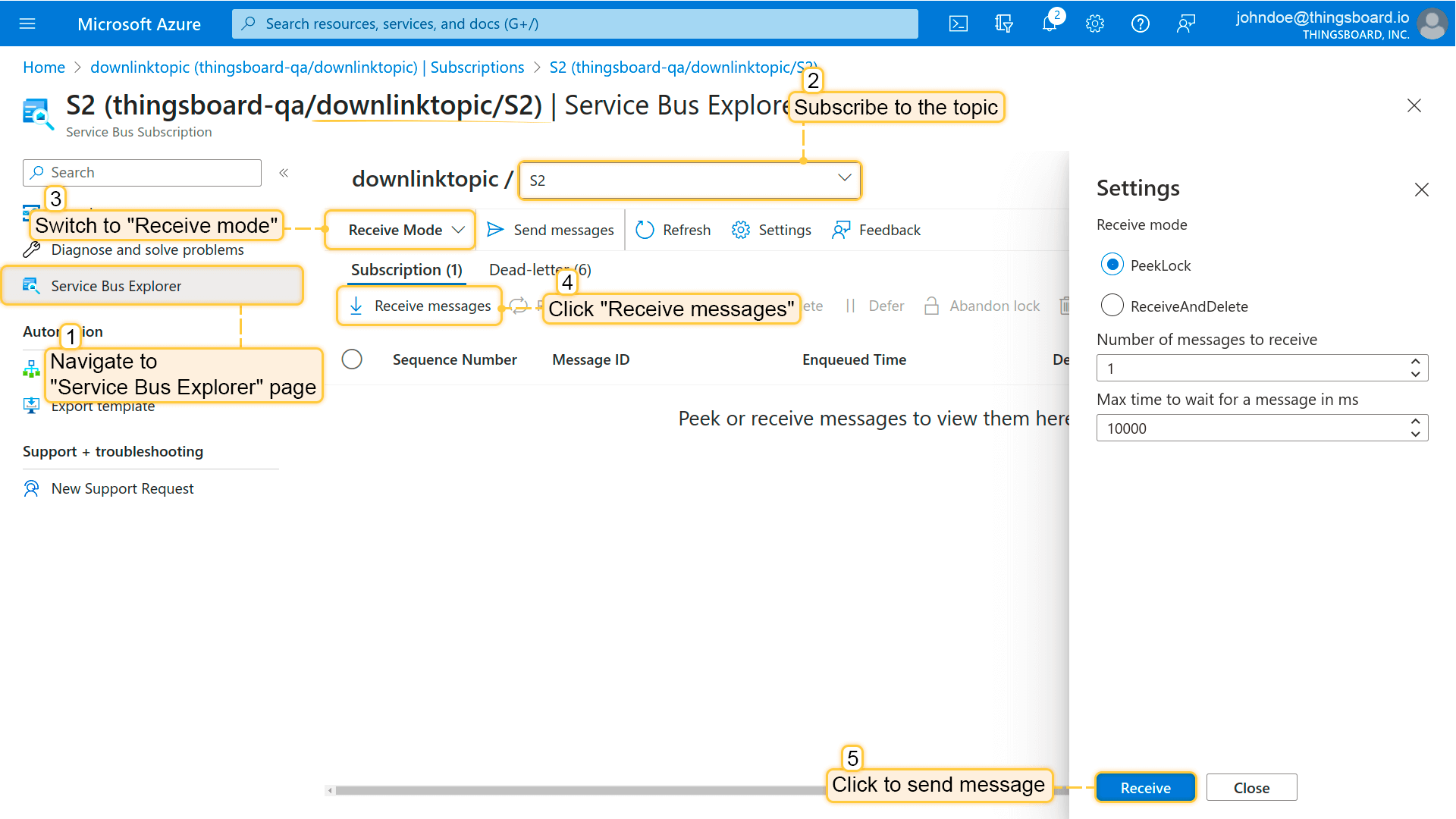Click the horizontal scrollbar at bottom

point(576,790)
